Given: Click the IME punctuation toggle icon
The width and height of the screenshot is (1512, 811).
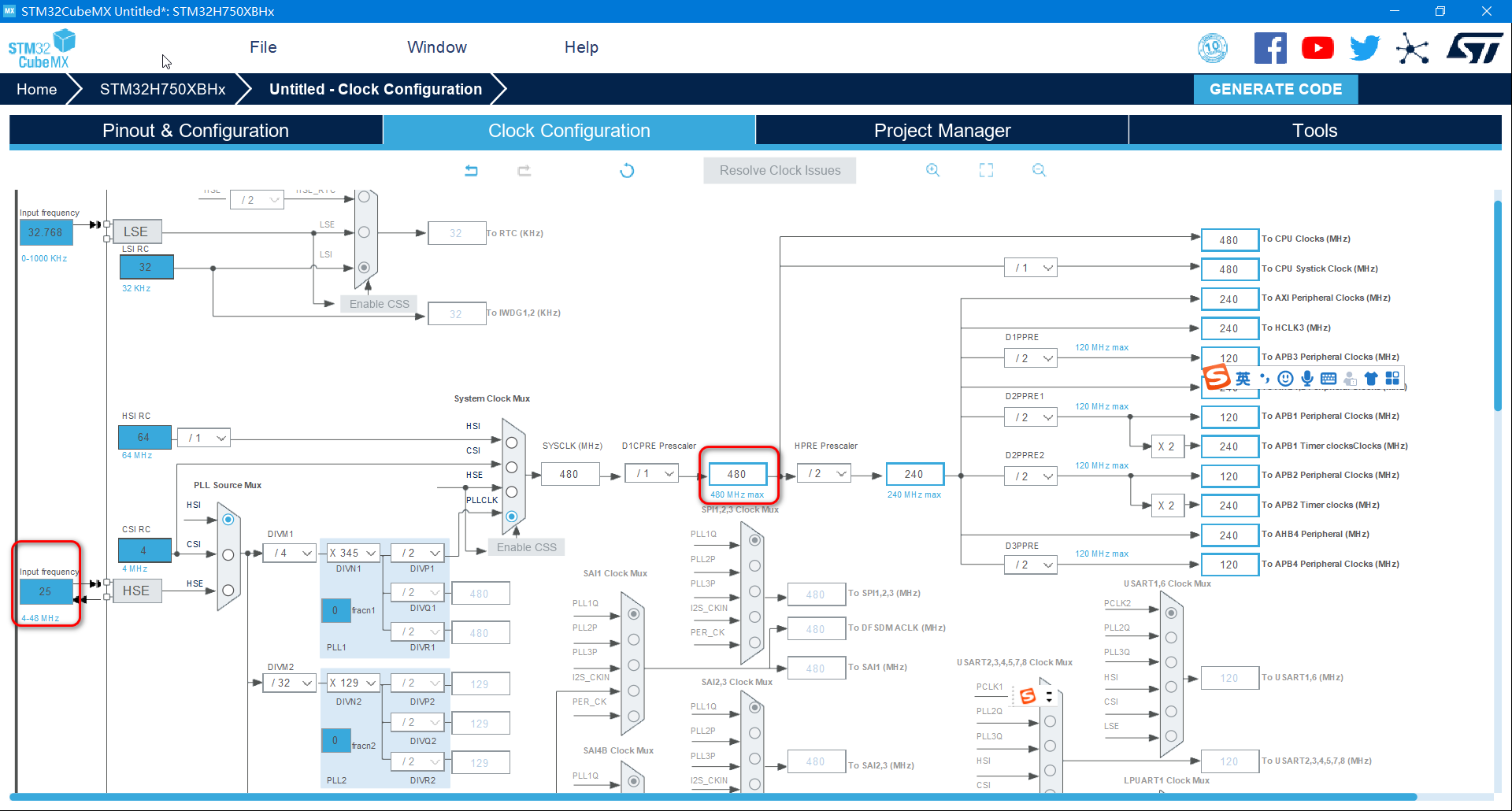Looking at the screenshot, I should pos(1265,379).
